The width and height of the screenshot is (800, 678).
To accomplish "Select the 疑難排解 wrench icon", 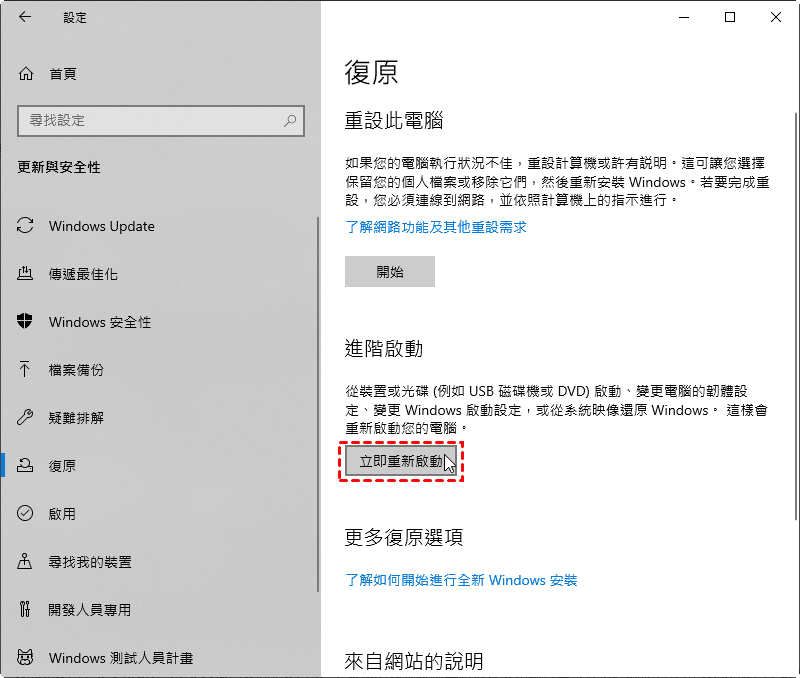I will [25, 417].
